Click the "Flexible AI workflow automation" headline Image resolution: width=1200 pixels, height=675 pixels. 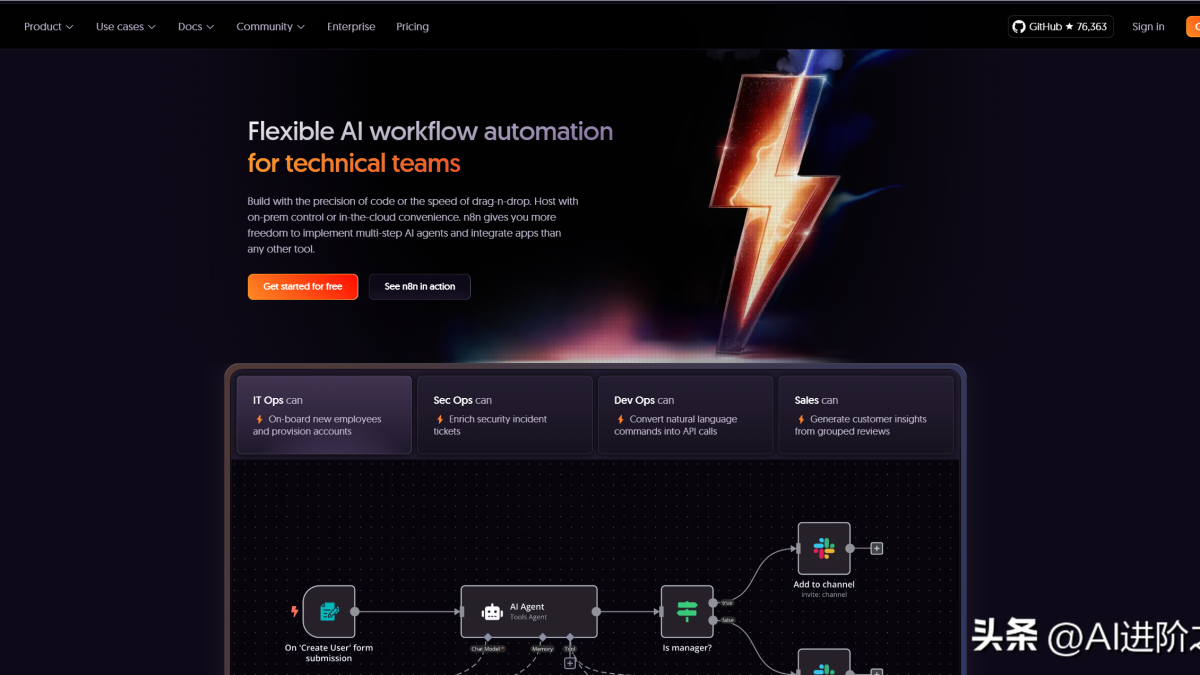click(430, 131)
